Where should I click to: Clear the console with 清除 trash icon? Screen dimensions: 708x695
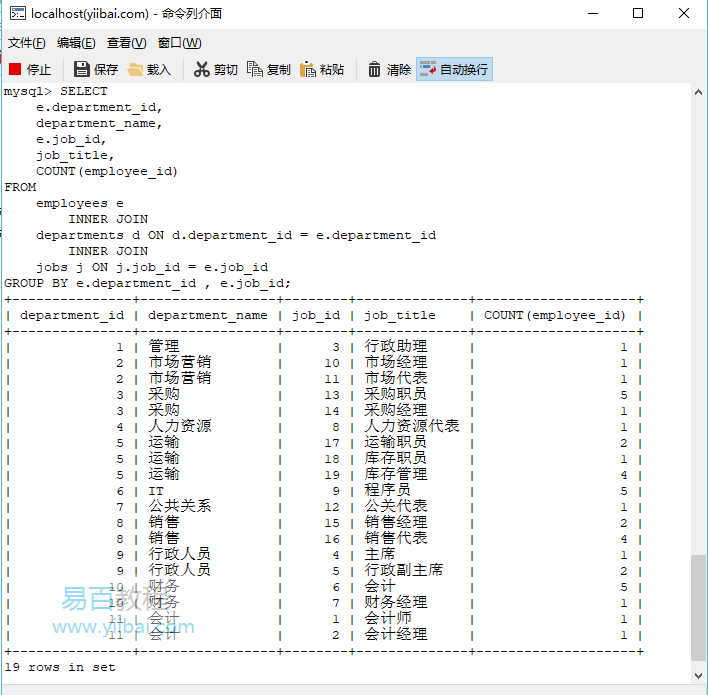pyautogui.click(x=374, y=69)
